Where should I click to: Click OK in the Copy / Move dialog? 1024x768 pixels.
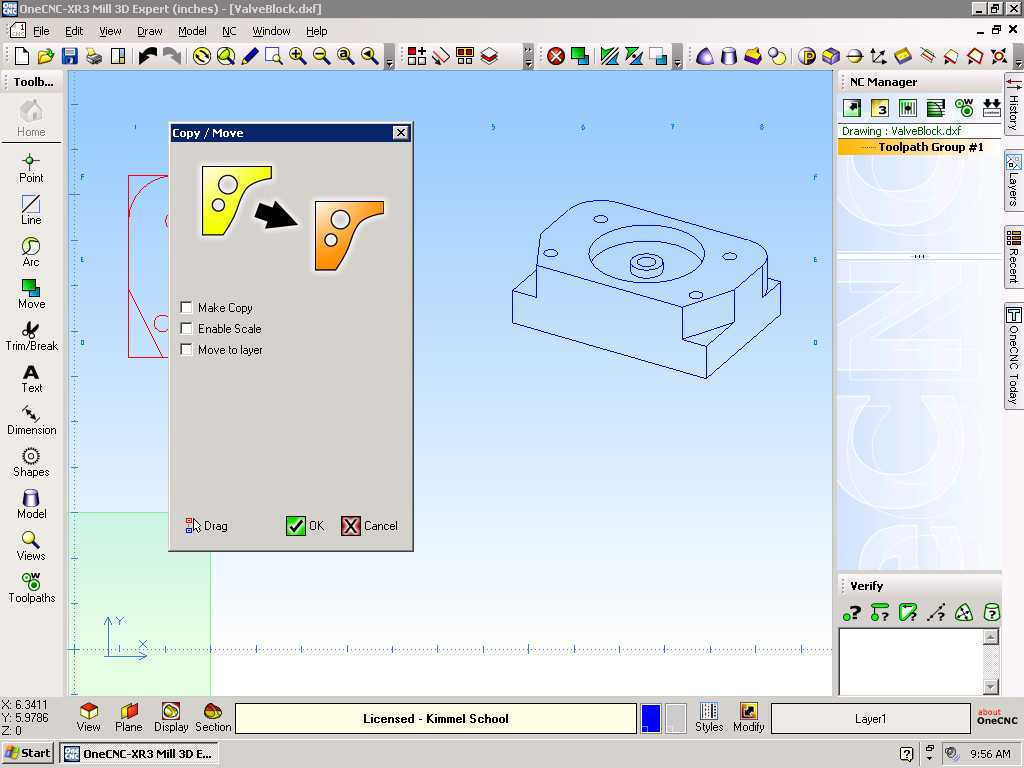305,526
